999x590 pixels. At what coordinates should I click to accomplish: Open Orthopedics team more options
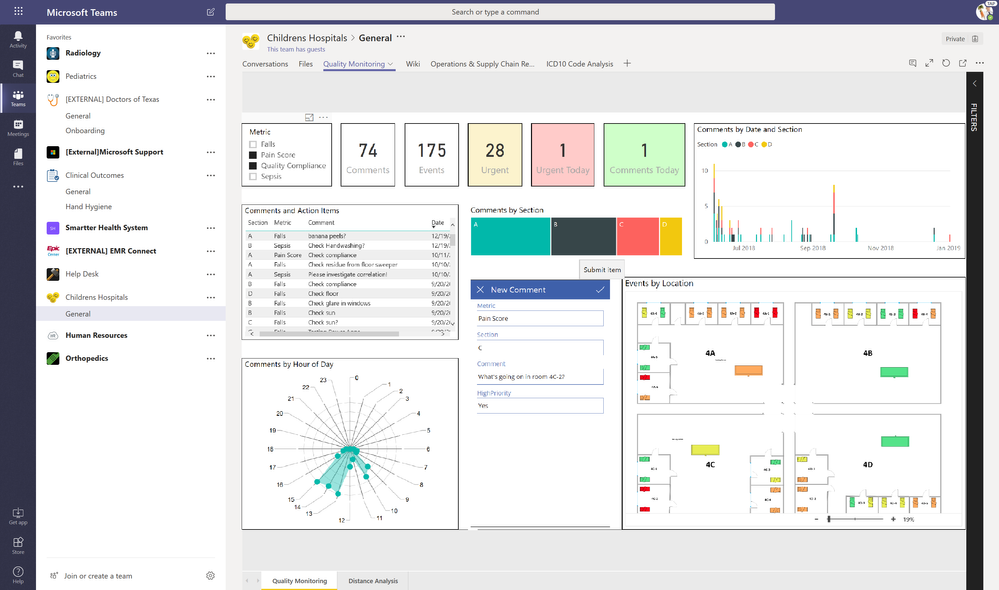pos(211,359)
